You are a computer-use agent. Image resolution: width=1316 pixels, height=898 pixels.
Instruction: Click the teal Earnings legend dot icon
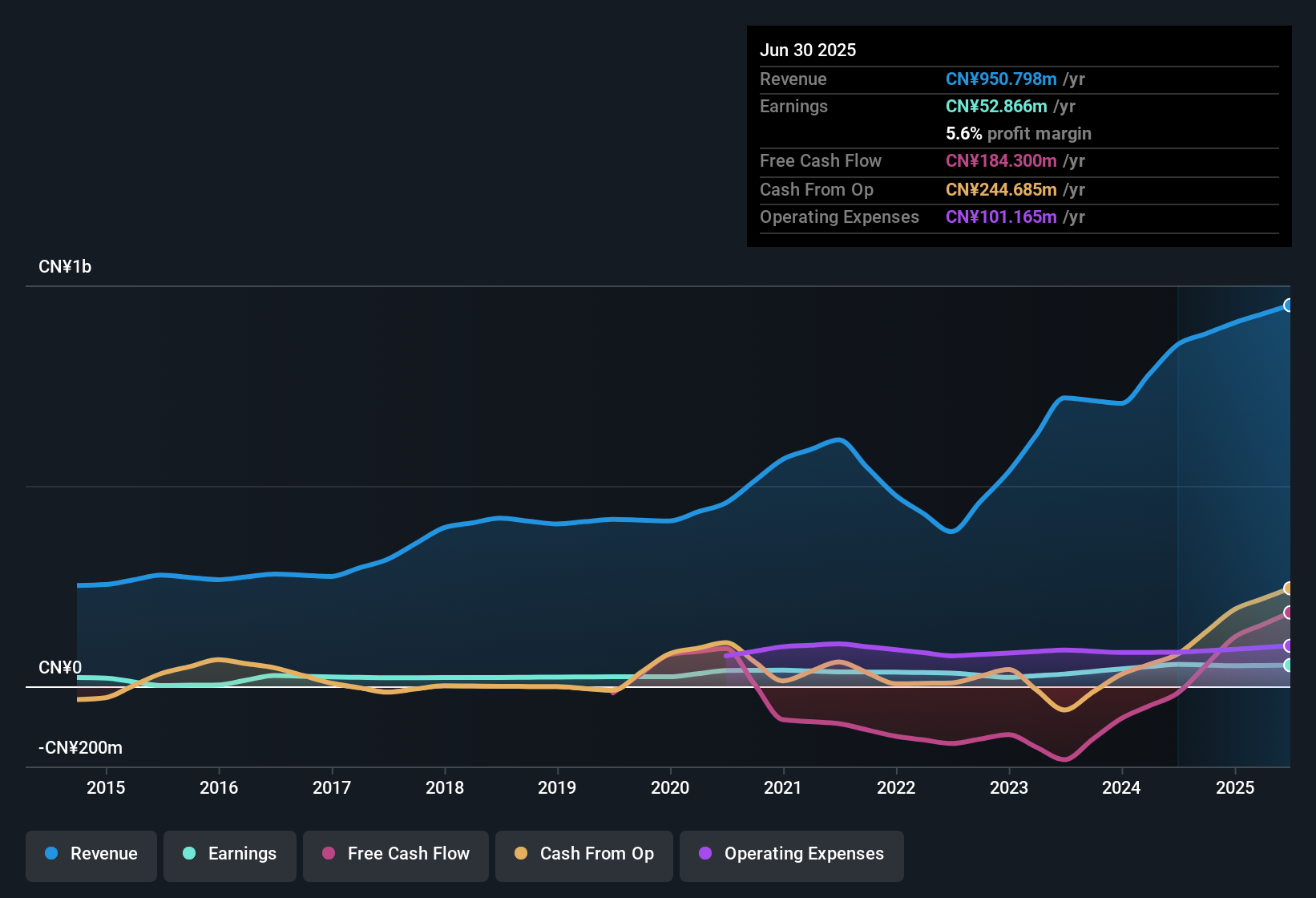tap(188, 854)
